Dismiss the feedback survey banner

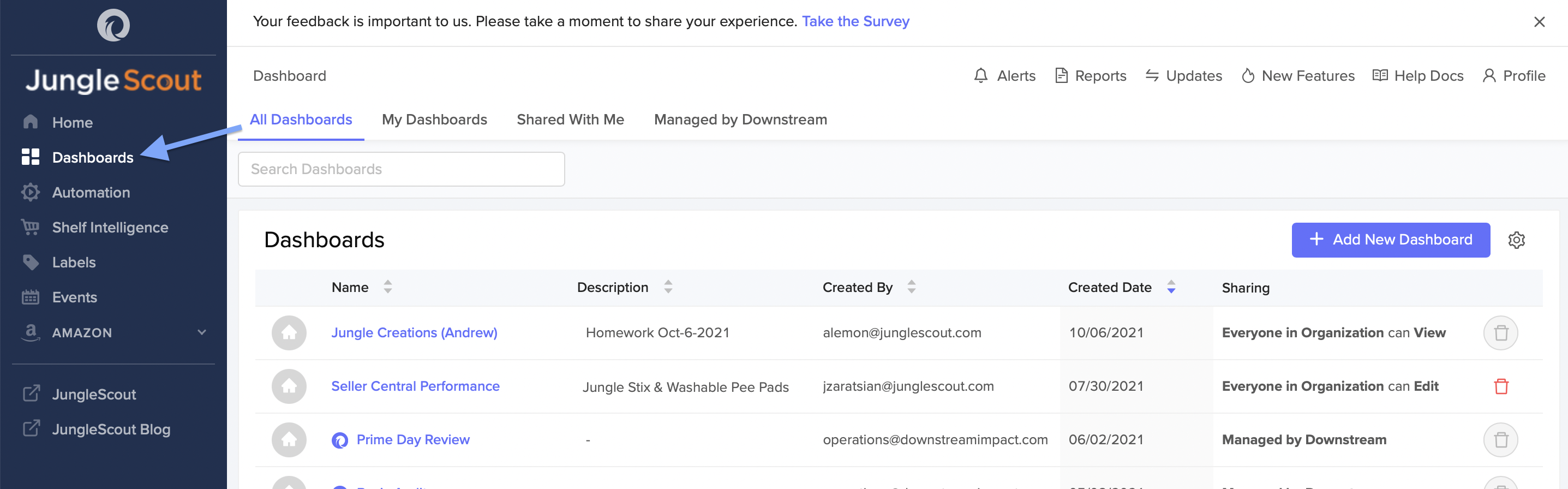tap(1539, 22)
